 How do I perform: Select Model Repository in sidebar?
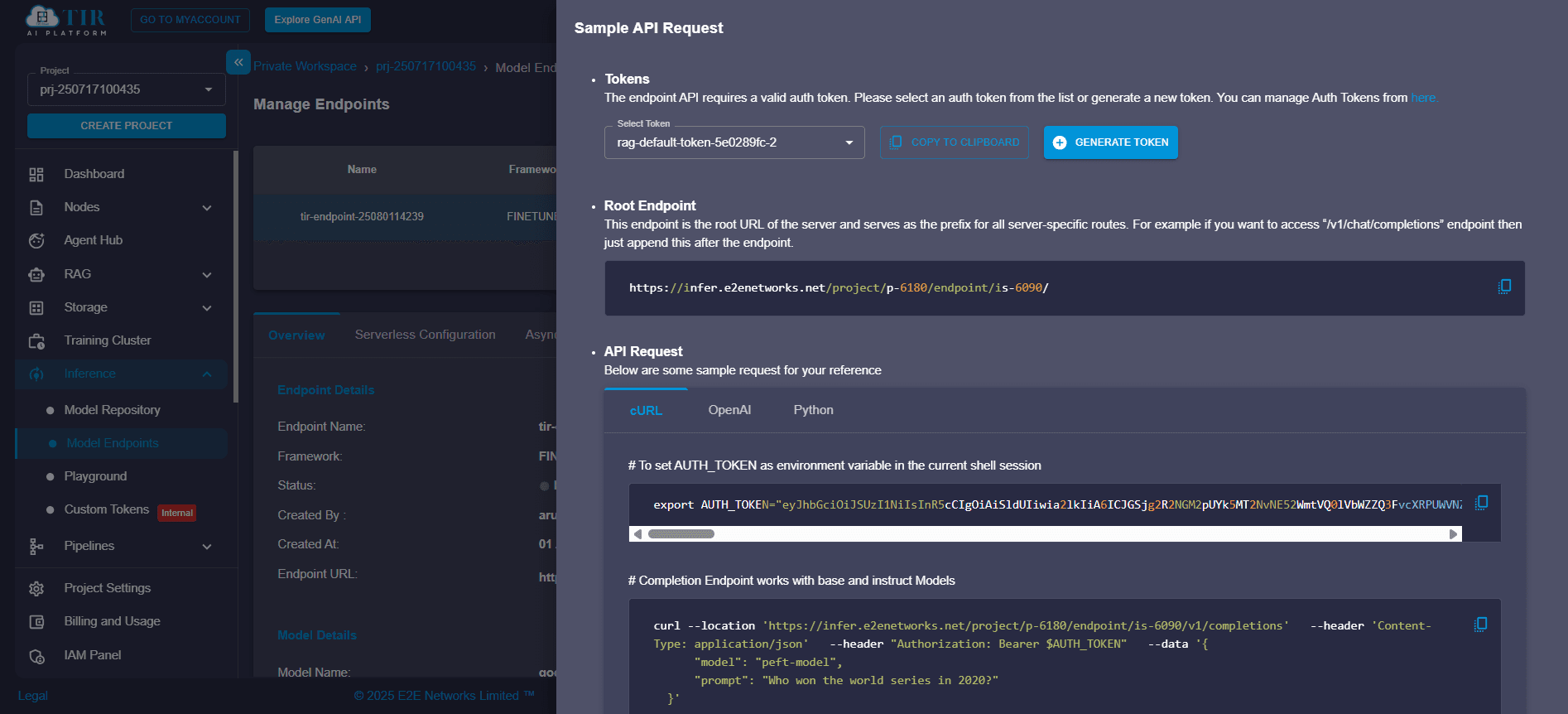point(113,410)
